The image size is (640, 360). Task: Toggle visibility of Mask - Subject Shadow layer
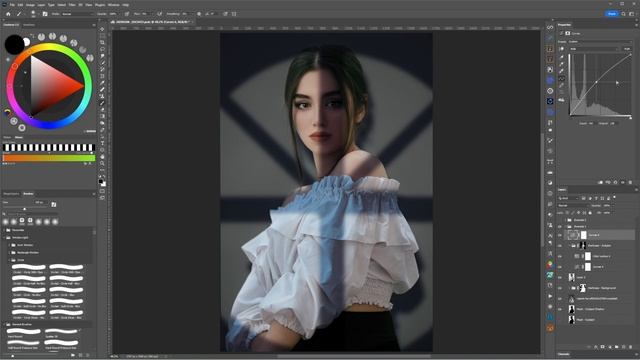point(560,309)
